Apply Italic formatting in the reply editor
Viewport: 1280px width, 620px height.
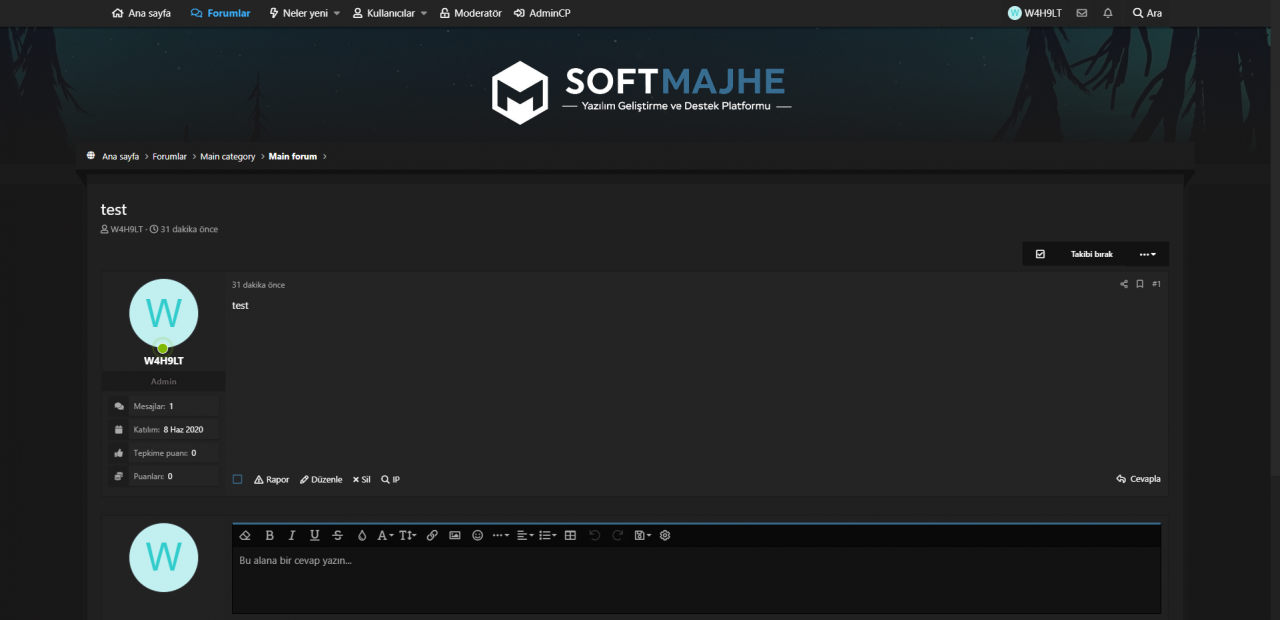[x=291, y=535]
